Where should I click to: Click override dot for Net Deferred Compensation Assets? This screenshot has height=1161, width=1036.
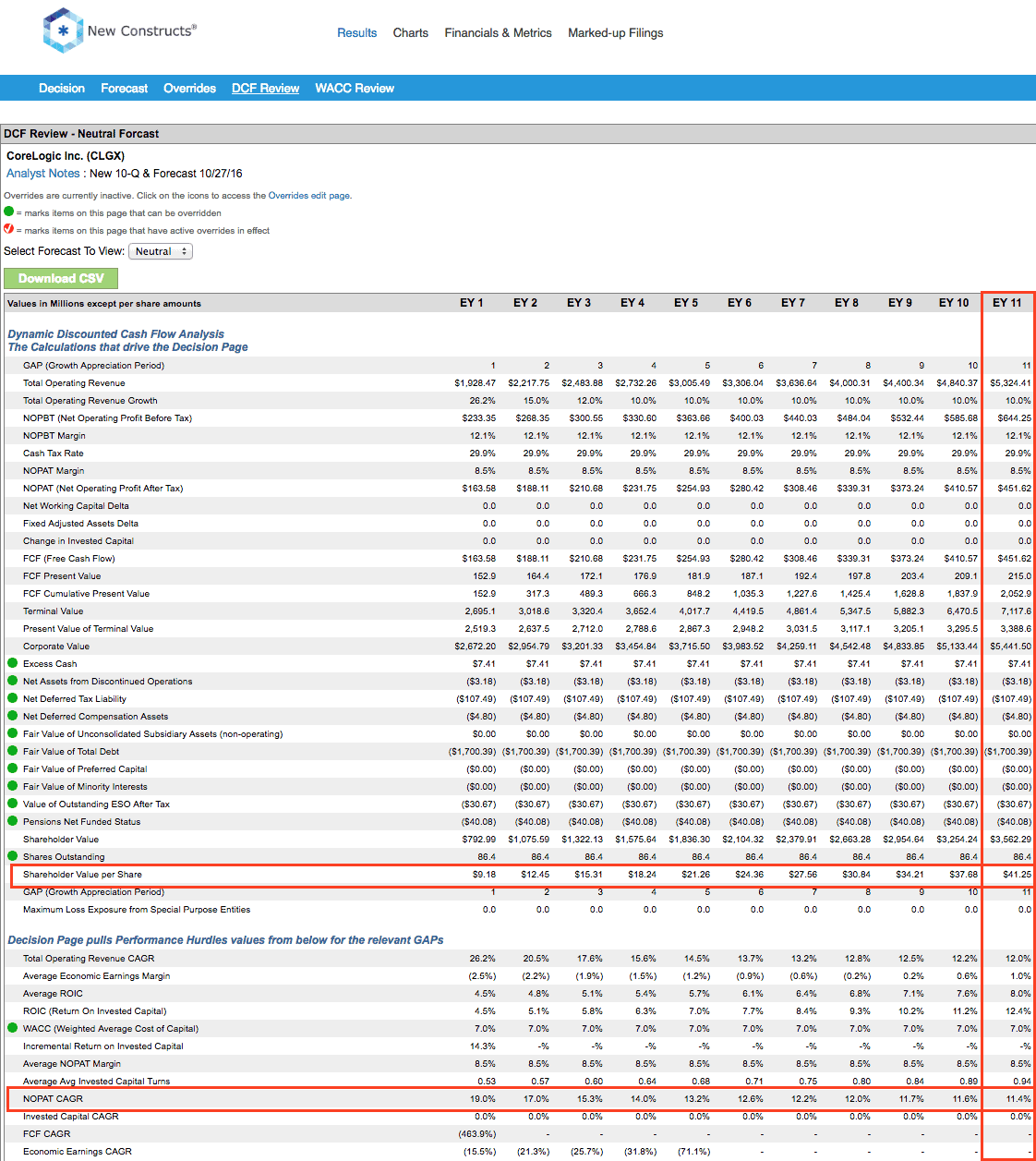(12, 716)
